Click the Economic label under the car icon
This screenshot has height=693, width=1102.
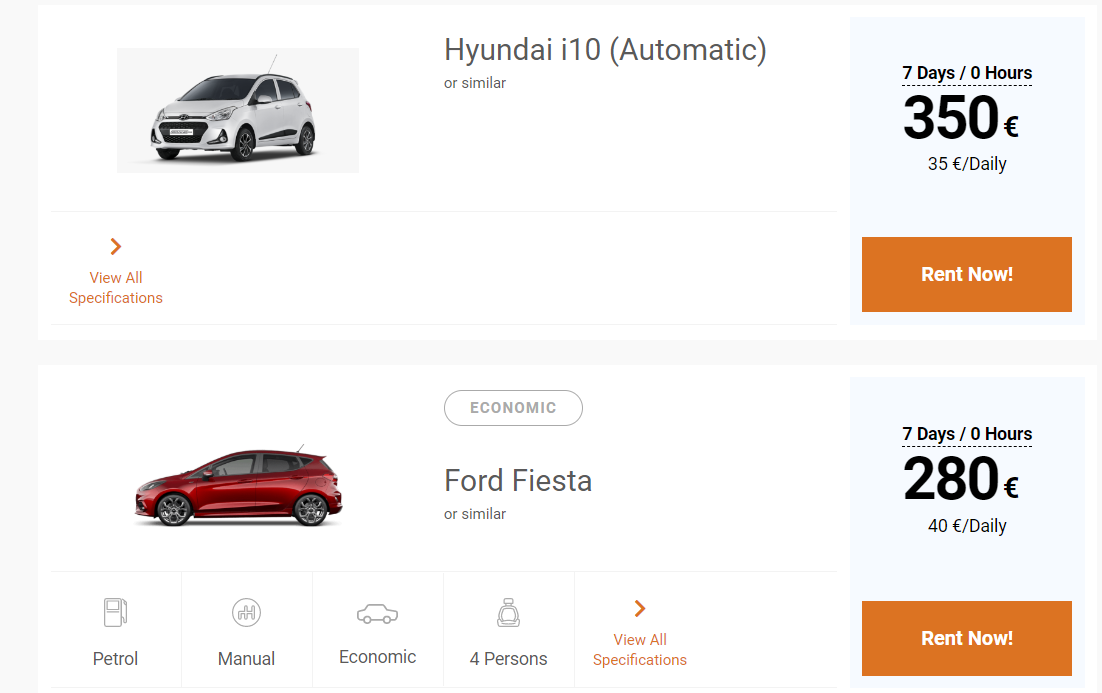point(377,656)
